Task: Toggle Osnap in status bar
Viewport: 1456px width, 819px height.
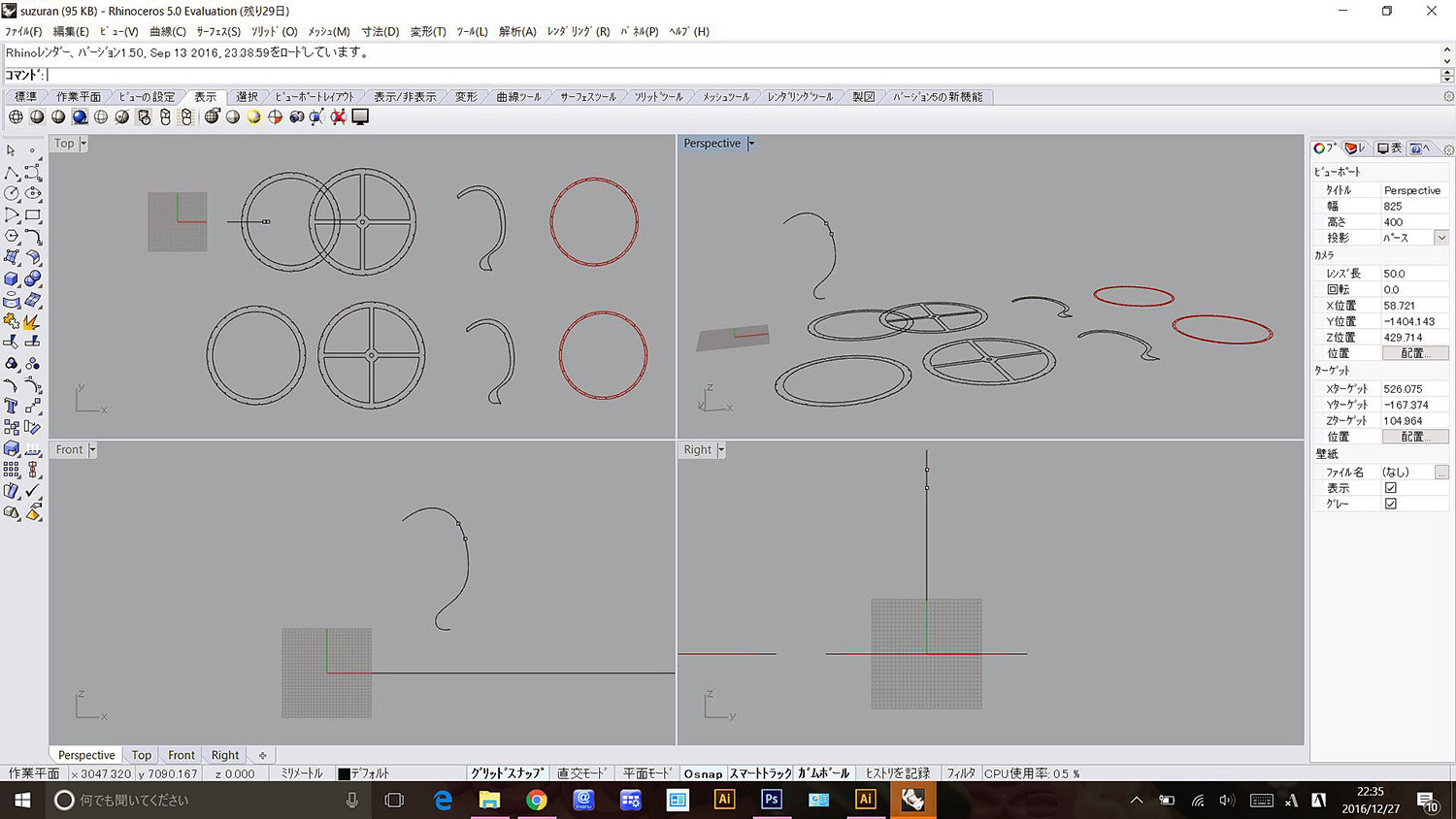Action: [703, 773]
